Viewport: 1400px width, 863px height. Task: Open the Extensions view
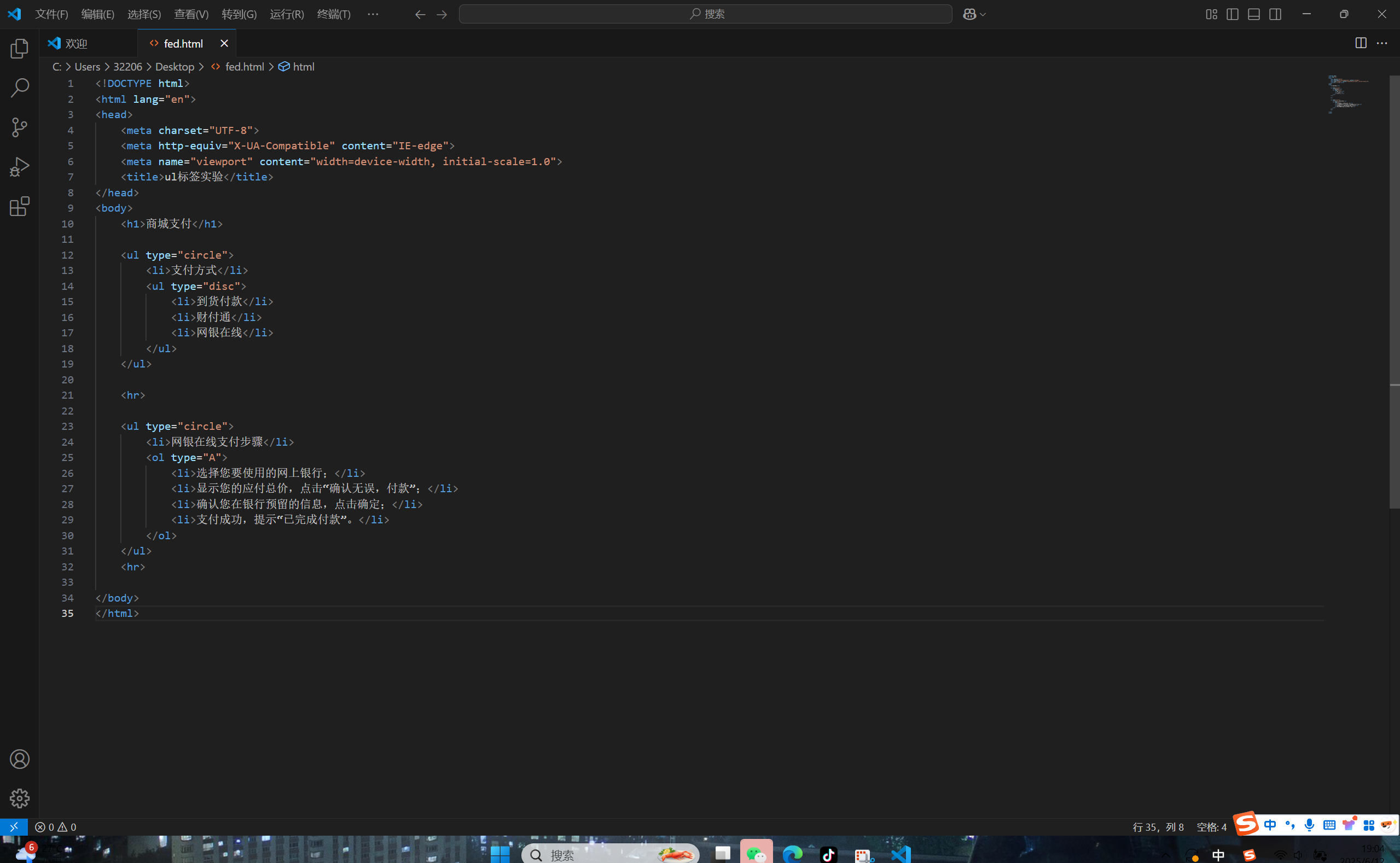click(x=19, y=206)
